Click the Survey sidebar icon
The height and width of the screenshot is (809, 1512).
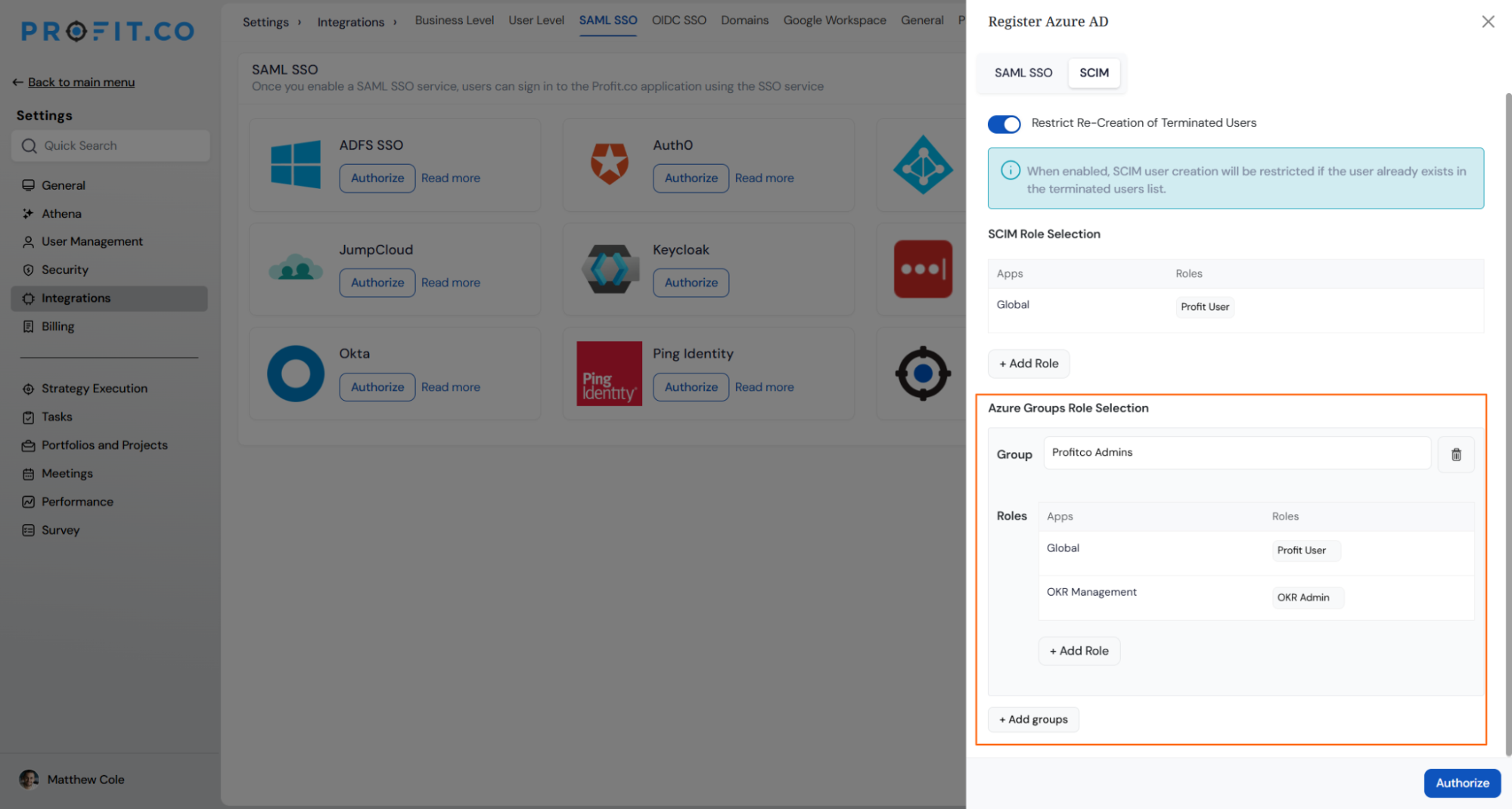(28, 531)
